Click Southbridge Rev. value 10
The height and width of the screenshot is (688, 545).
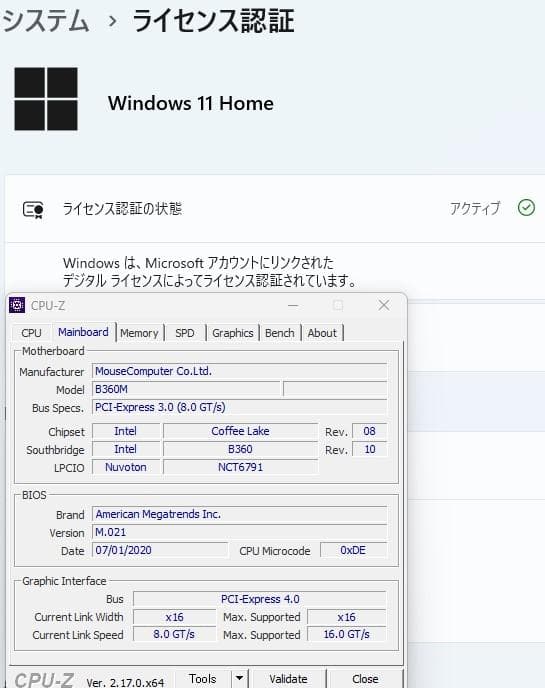pos(369,449)
